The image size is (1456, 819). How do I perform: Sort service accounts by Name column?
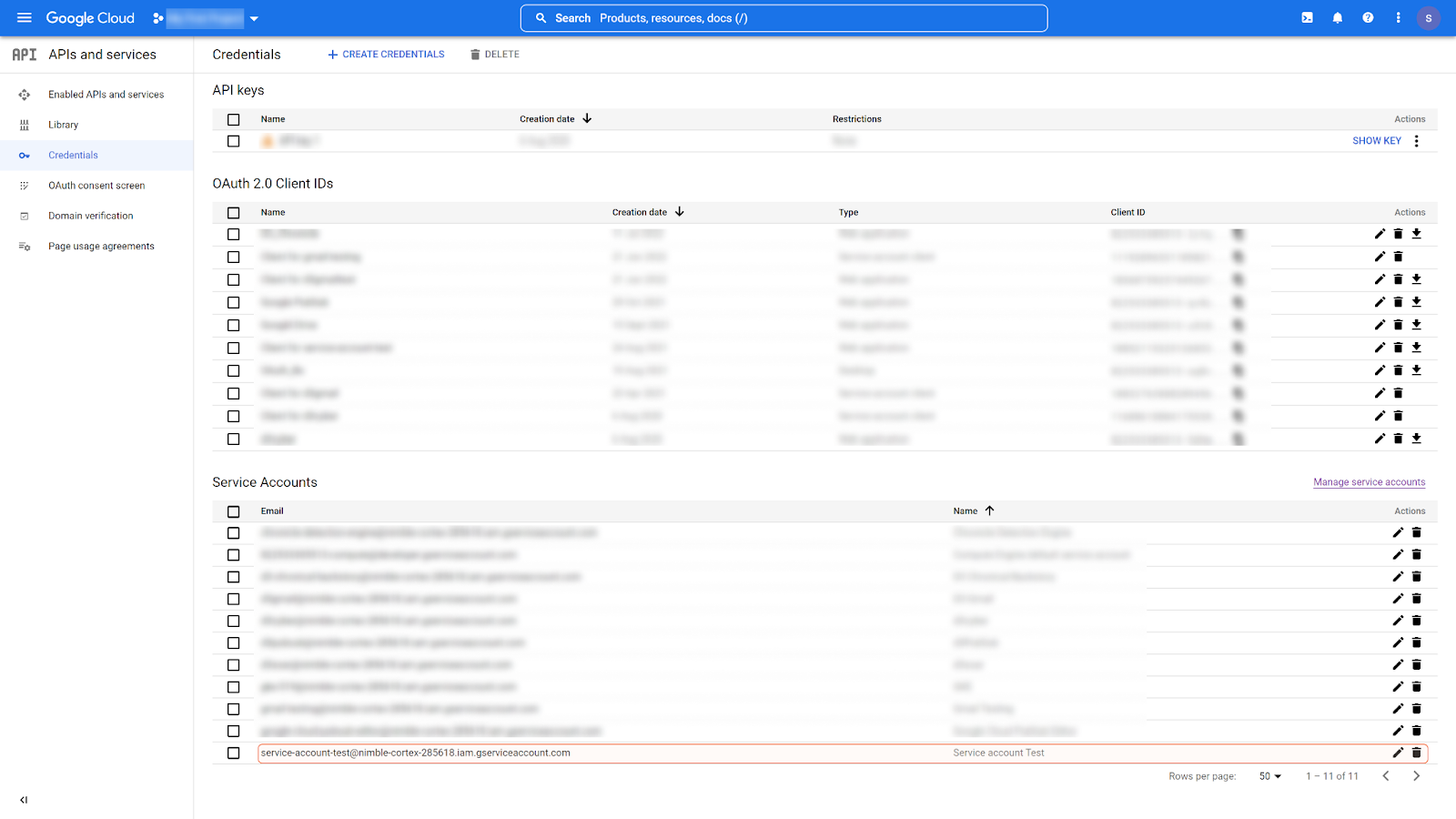click(x=966, y=511)
